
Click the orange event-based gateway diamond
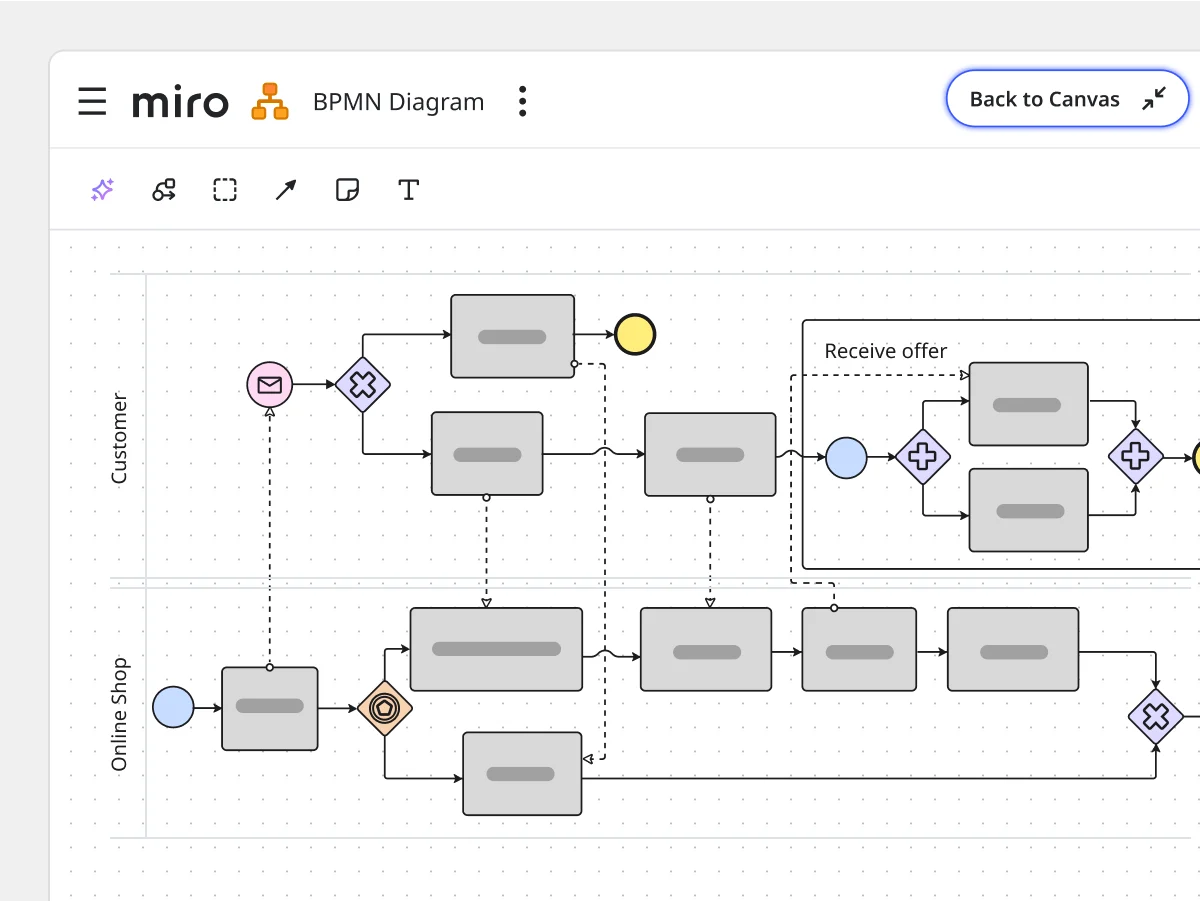[x=385, y=708]
